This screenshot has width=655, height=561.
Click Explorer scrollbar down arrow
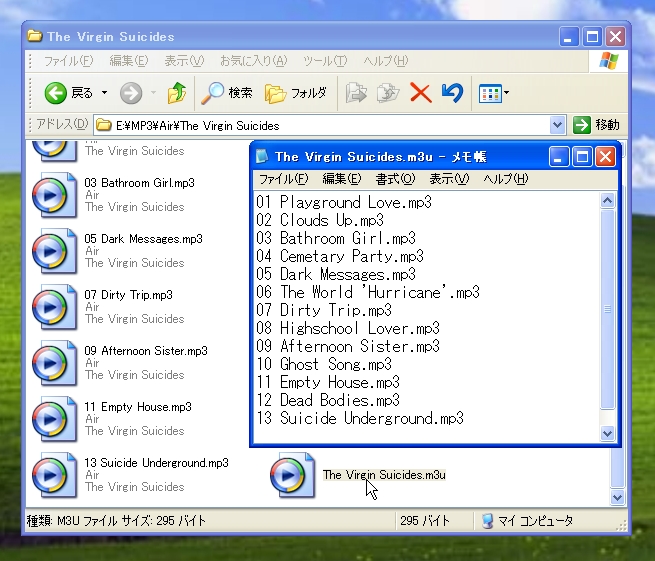[617, 498]
